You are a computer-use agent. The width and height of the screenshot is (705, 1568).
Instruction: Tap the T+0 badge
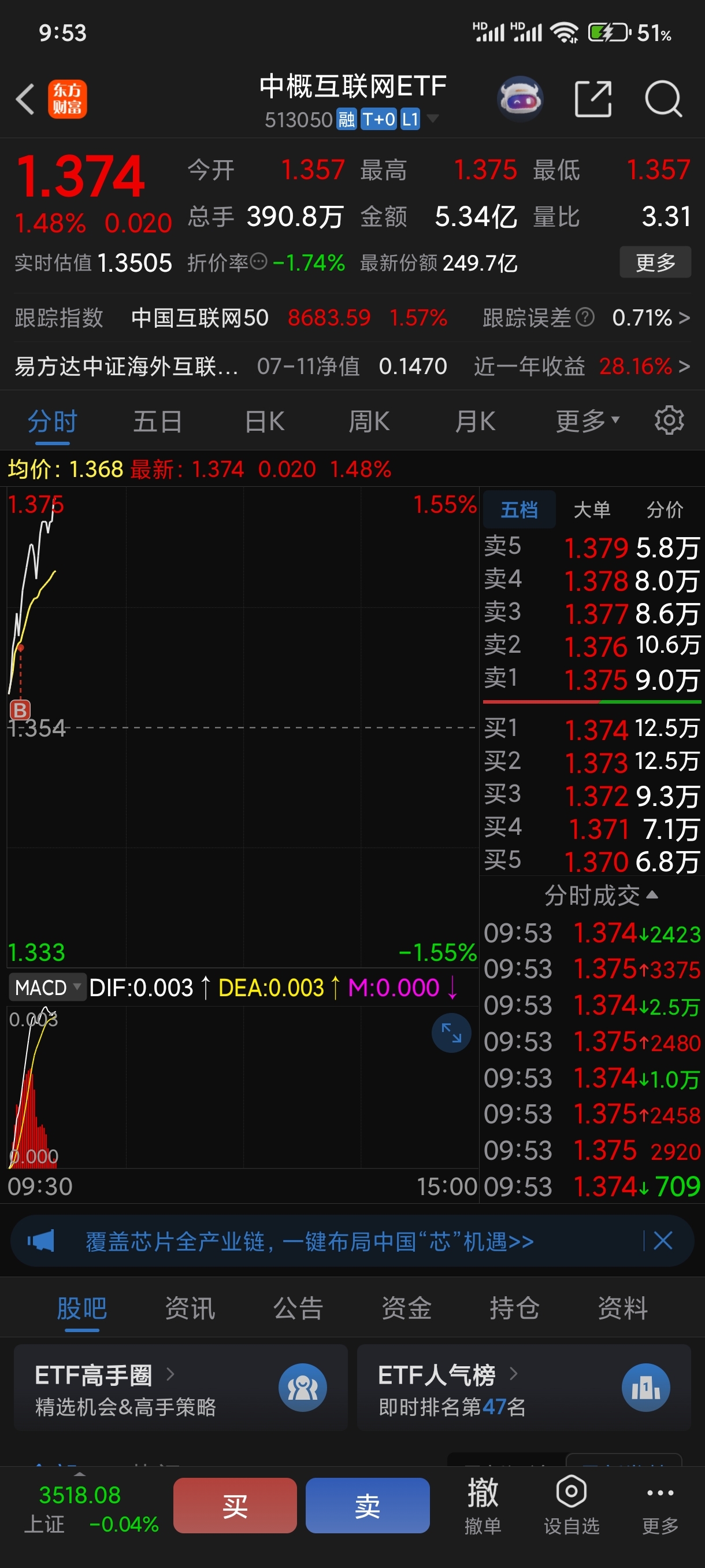click(x=379, y=119)
